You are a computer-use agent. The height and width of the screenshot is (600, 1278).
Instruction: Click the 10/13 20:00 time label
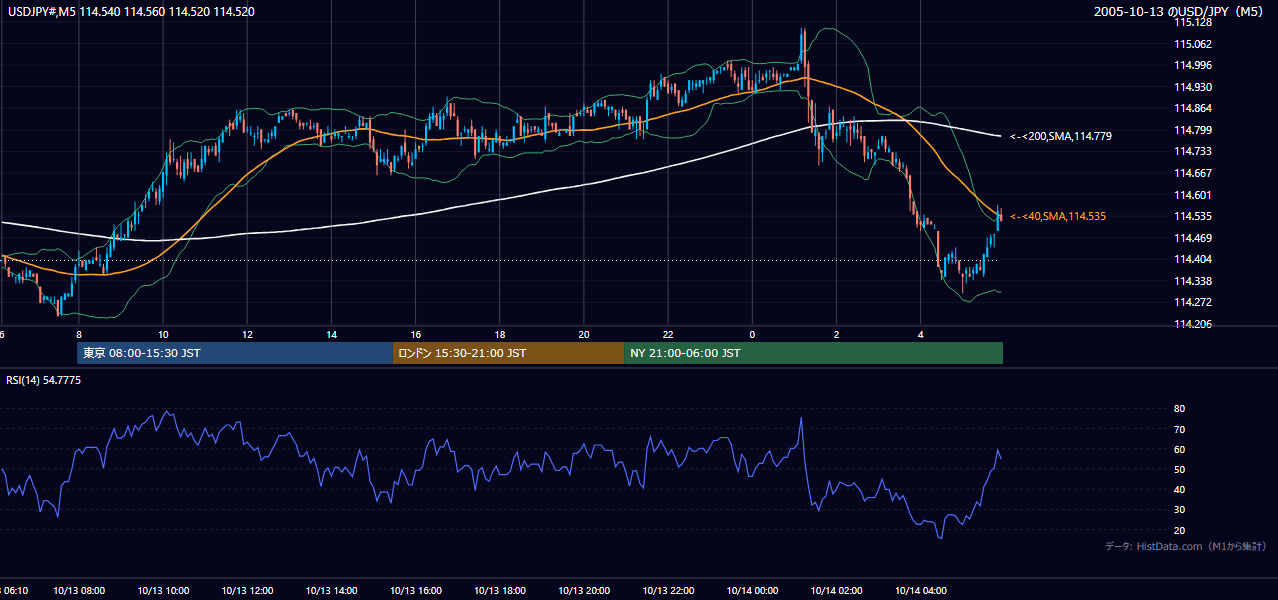pyautogui.click(x=584, y=591)
